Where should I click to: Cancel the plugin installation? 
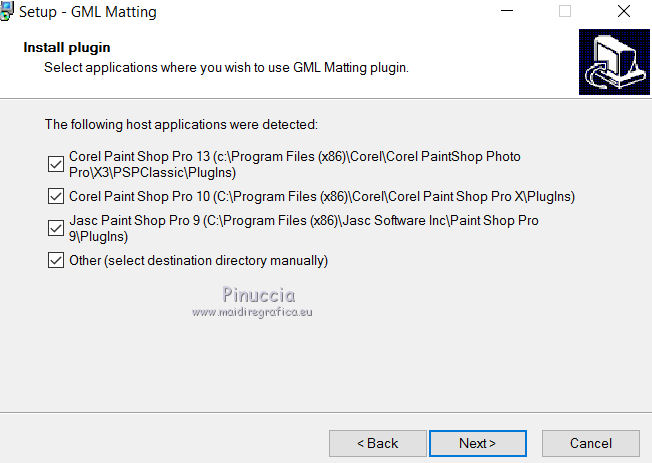tap(590, 443)
